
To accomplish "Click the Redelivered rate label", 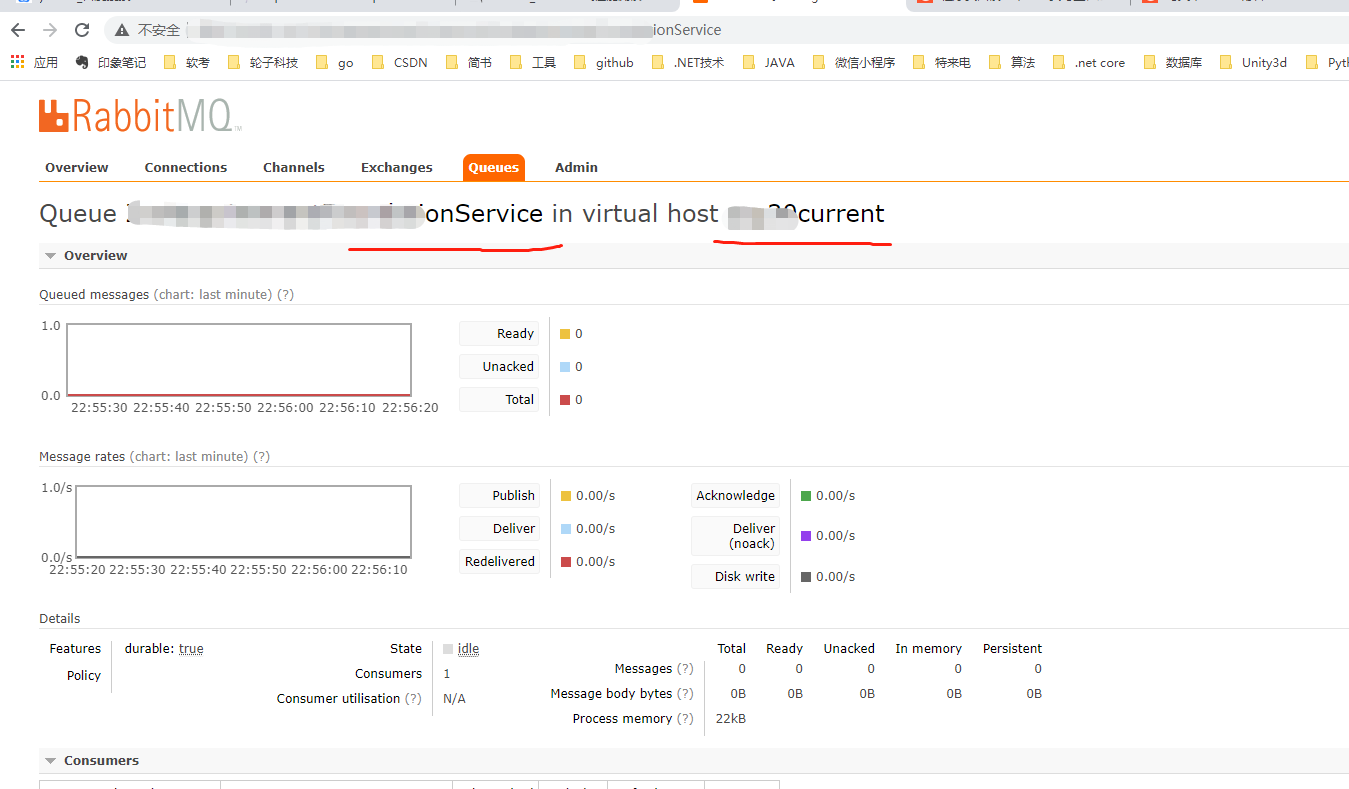I will 499,561.
